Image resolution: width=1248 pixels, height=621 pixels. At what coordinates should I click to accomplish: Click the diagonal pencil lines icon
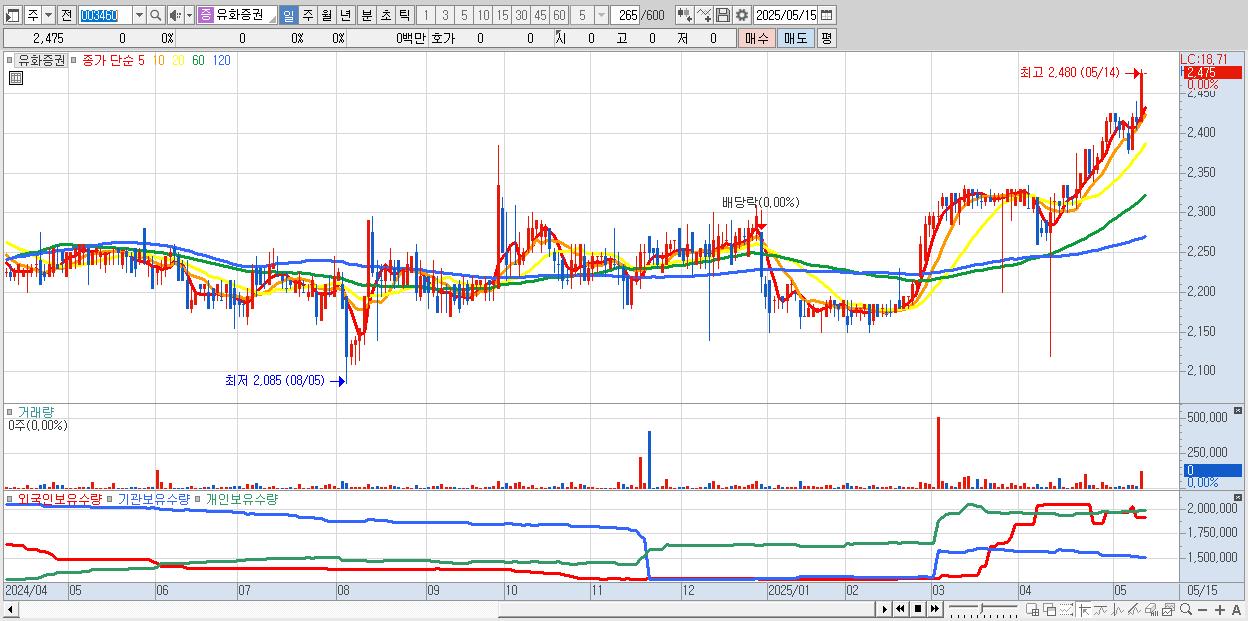coord(1134,609)
